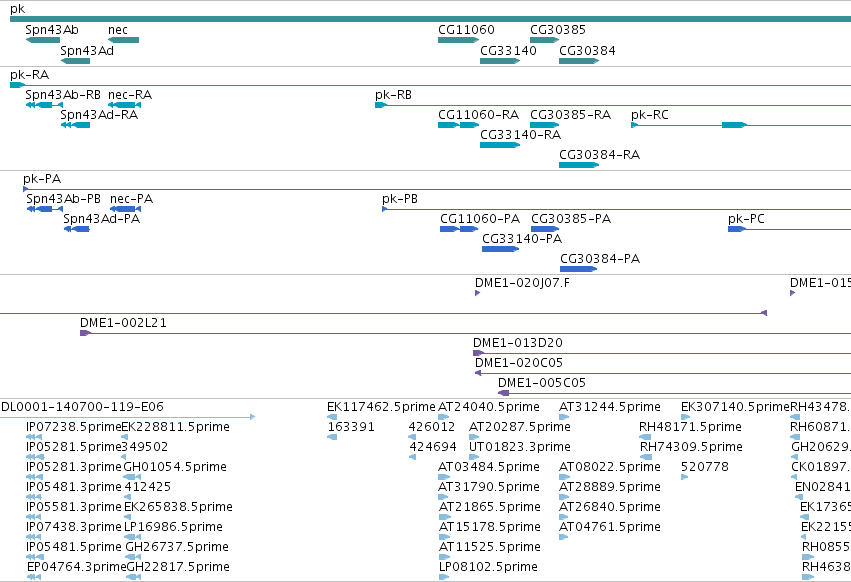Click the AT20287.5prime EST label

click(520, 427)
